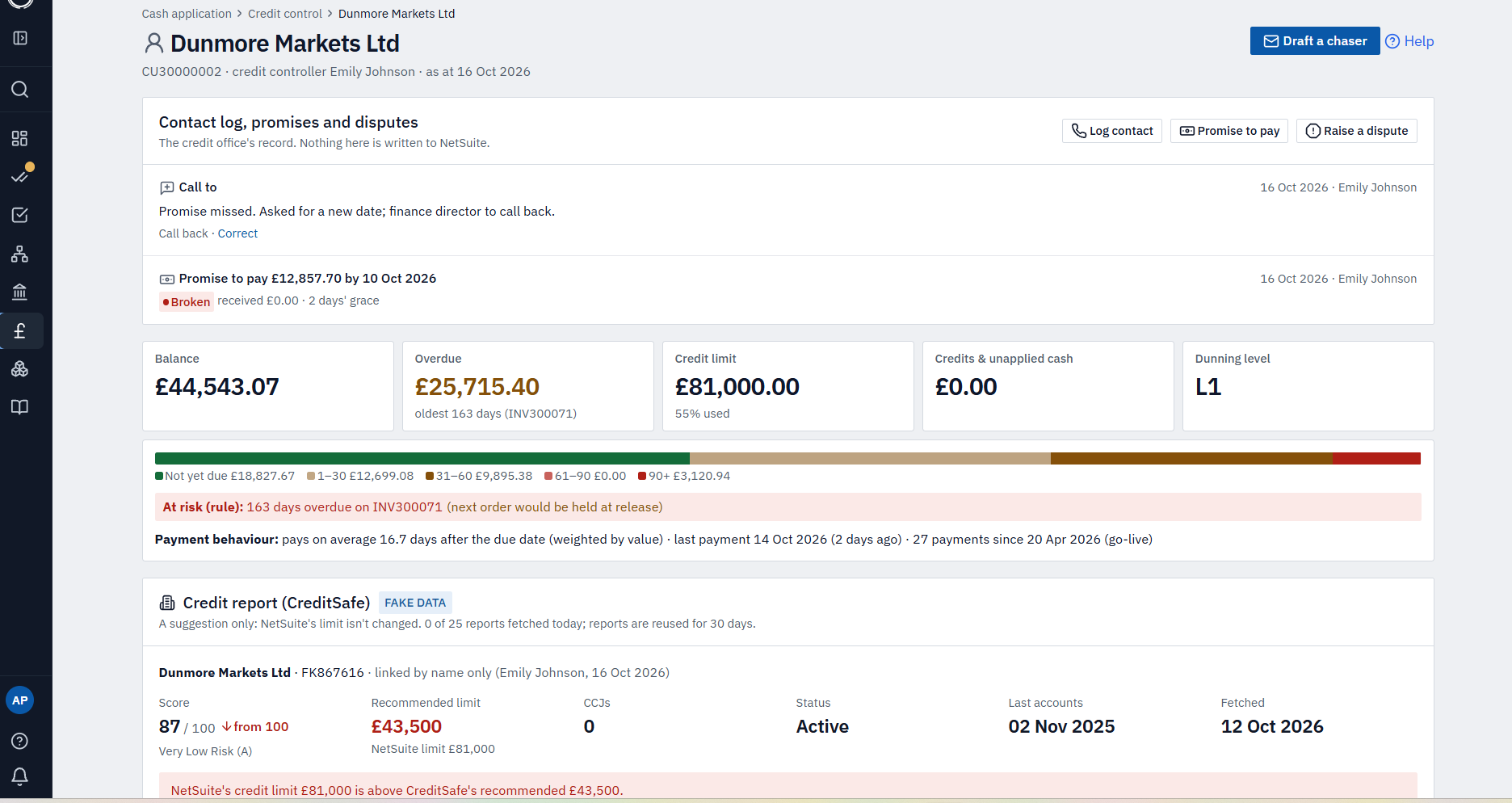Open the sidebar help question icon
Viewport: 1512px width, 803px height.
click(x=20, y=741)
